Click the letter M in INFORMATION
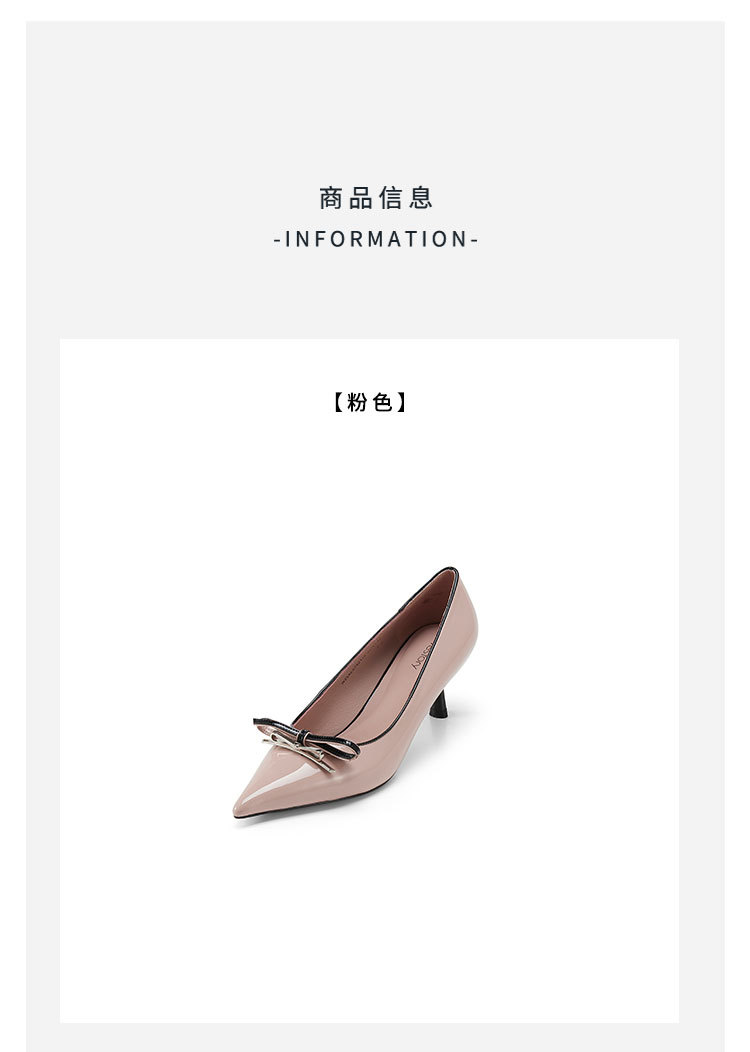 point(374,239)
